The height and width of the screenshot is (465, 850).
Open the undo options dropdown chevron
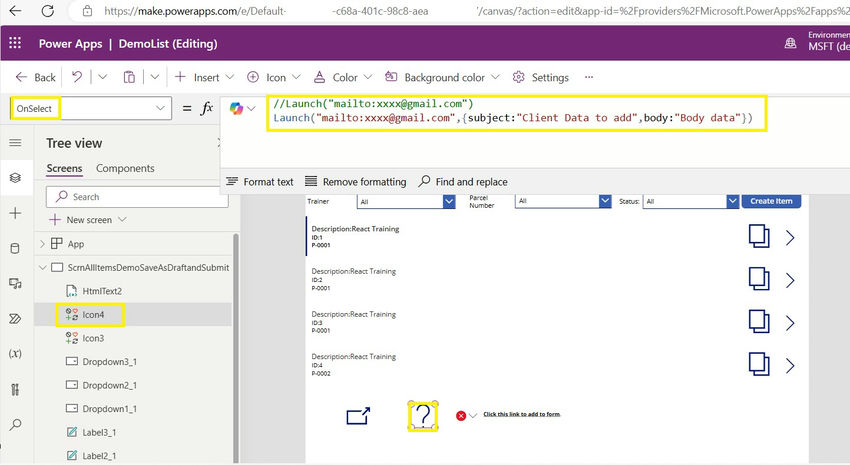(x=102, y=77)
